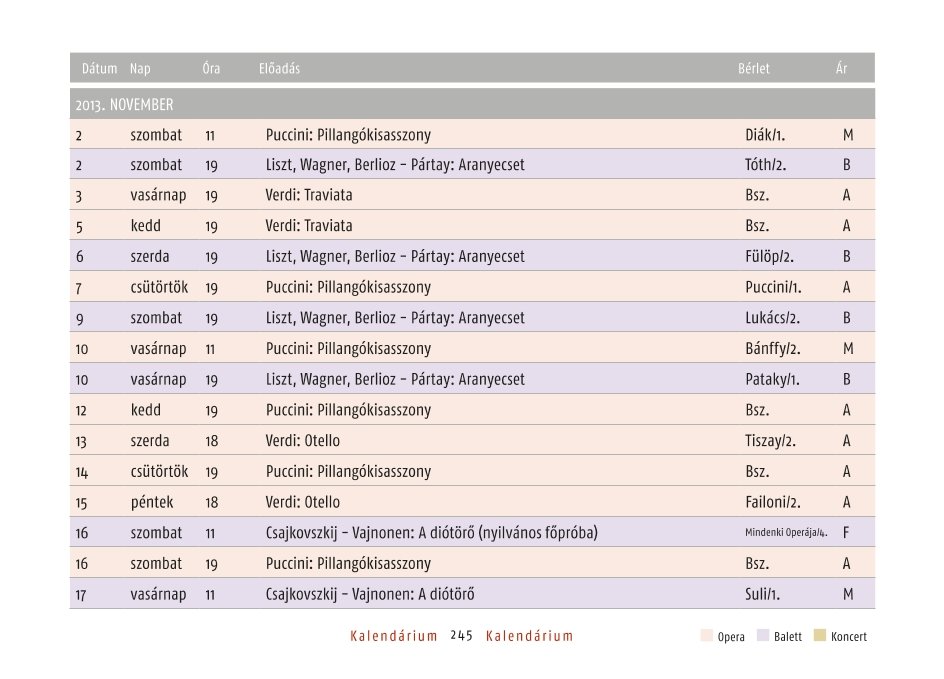Select Aranyecset performance with Fülöp/2. bérlet

click(472, 256)
